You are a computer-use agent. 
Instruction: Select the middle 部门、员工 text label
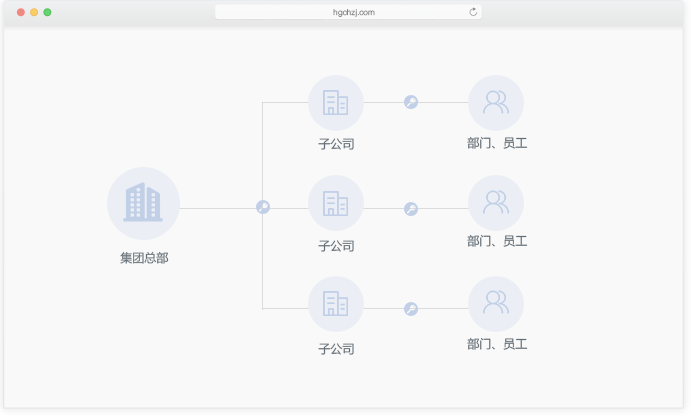pyautogui.click(x=497, y=241)
